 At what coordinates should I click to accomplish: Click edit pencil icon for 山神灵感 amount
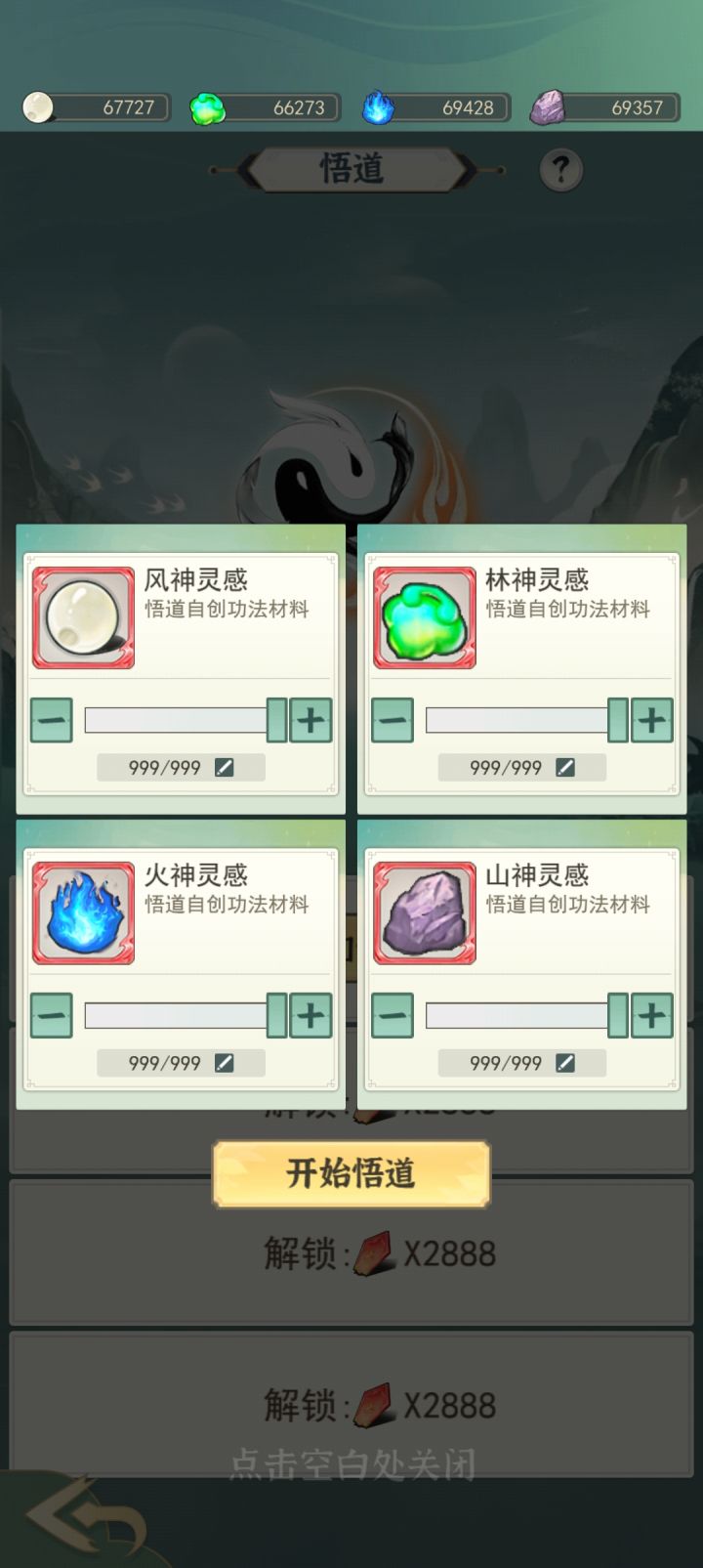[565, 1063]
